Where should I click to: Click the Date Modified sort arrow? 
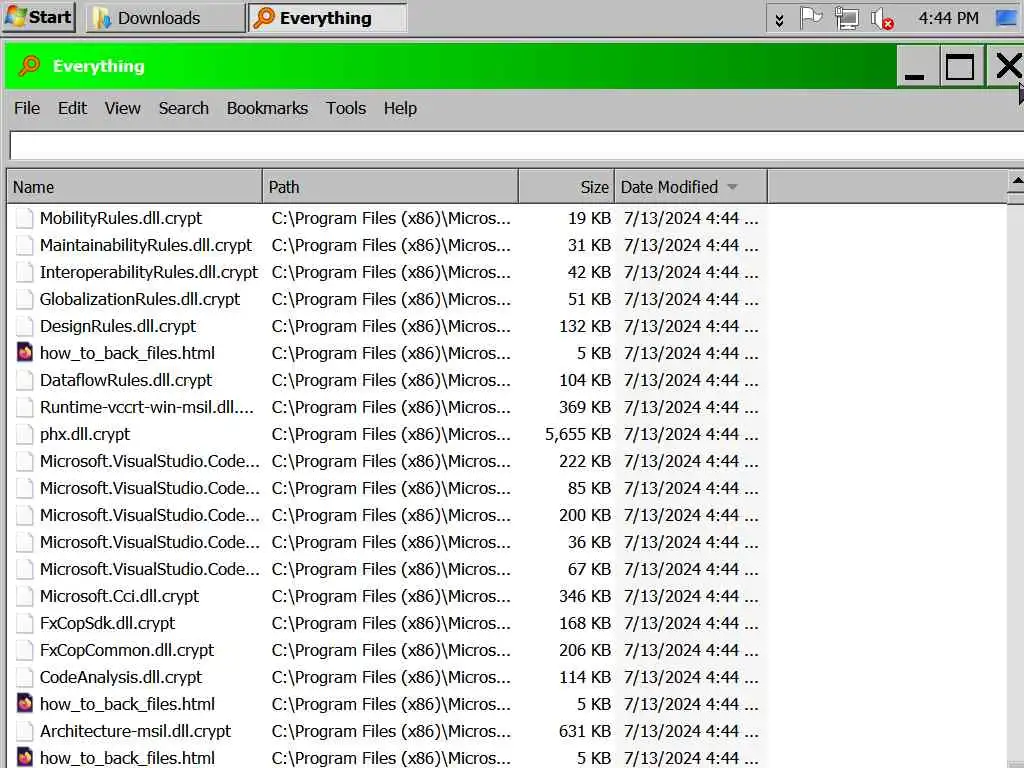732,187
